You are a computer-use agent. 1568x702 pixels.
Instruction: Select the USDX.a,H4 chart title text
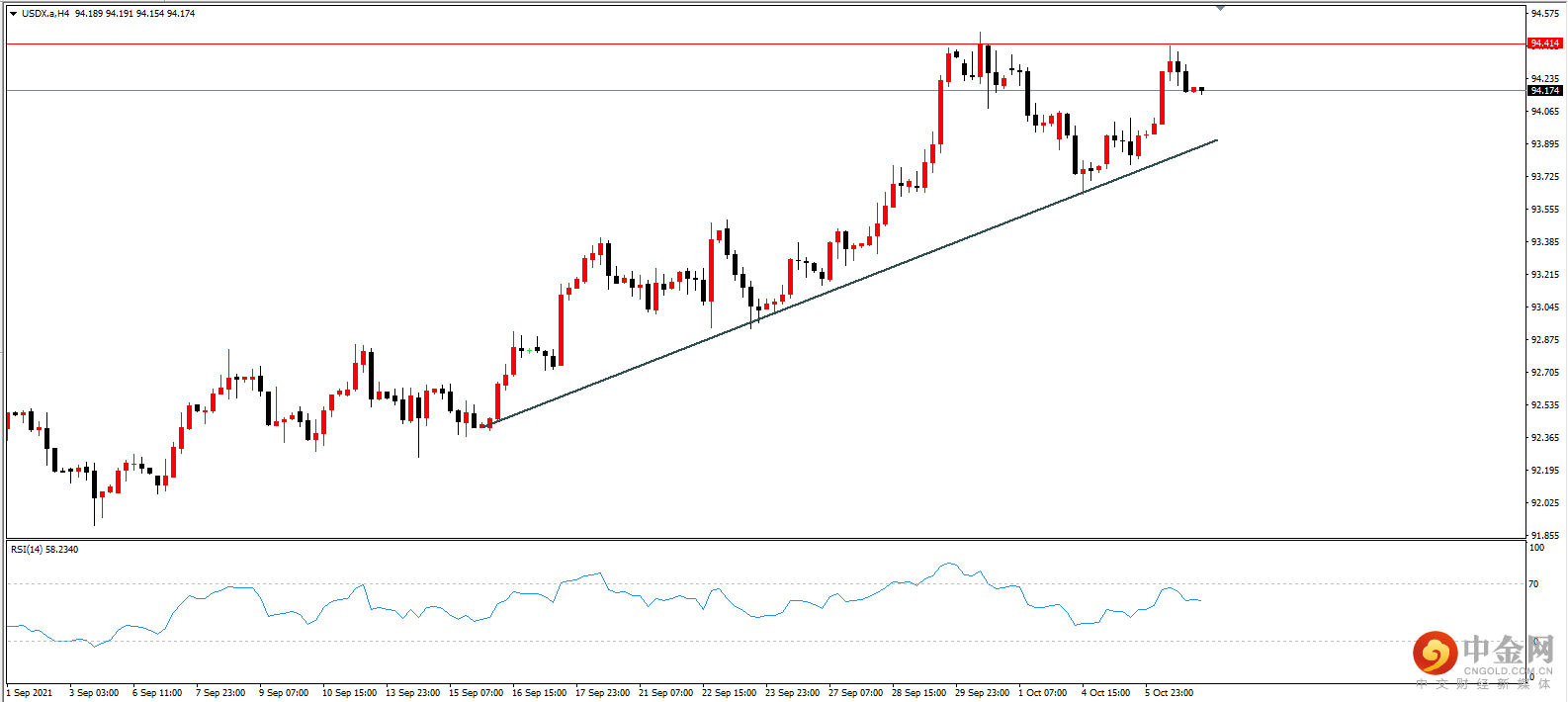tap(45, 14)
